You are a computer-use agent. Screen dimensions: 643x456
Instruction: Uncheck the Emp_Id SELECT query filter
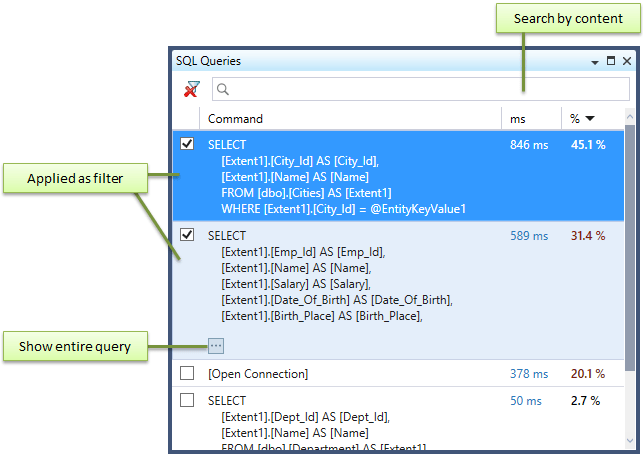pos(187,235)
